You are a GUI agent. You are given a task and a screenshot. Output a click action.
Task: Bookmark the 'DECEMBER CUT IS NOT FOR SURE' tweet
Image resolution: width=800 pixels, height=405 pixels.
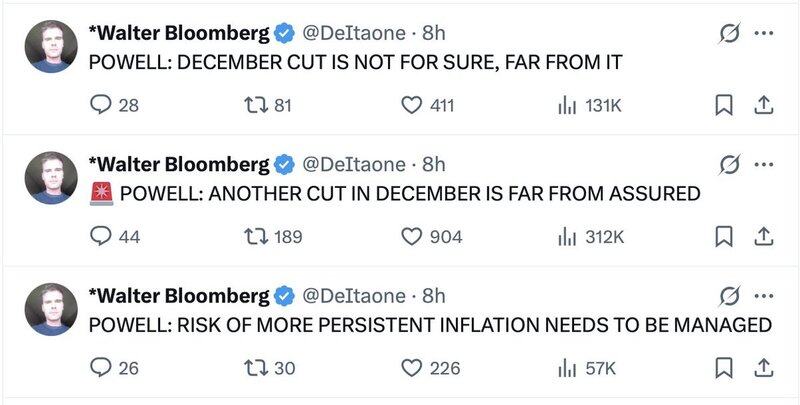point(726,105)
